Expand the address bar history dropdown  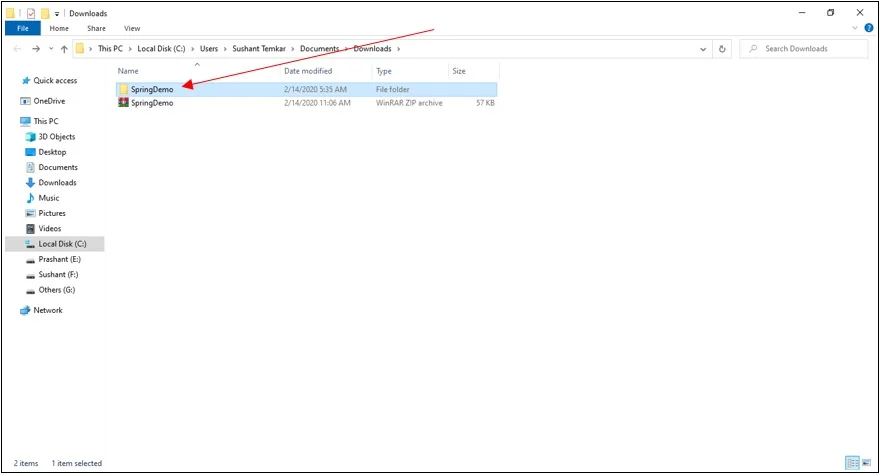tap(704, 49)
